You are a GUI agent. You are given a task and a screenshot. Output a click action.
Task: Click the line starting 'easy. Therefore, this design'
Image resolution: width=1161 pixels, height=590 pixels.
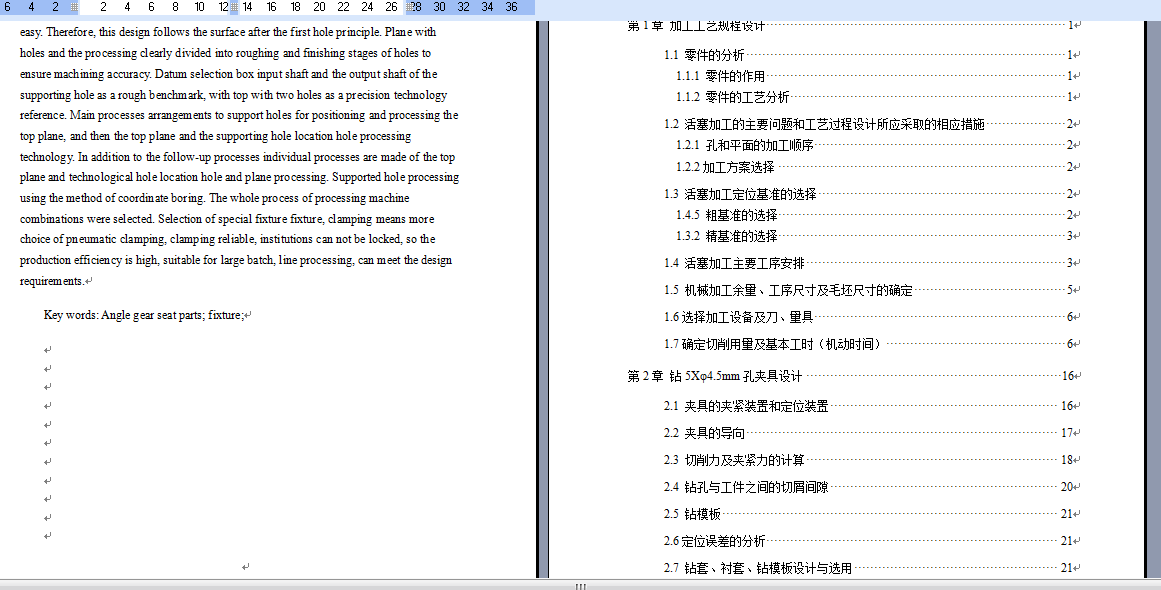coord(228,32)
